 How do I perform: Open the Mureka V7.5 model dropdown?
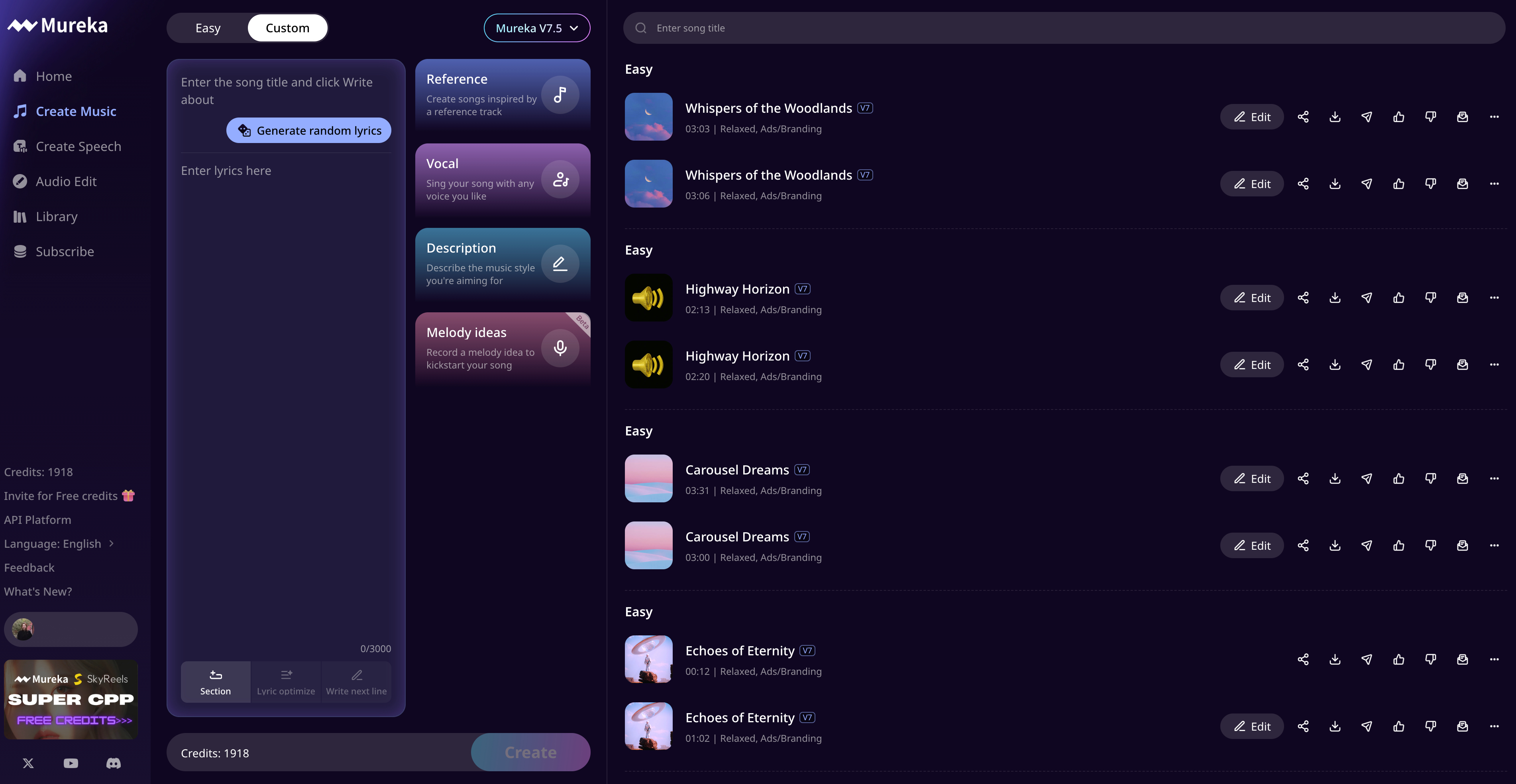tap(536, 27)
